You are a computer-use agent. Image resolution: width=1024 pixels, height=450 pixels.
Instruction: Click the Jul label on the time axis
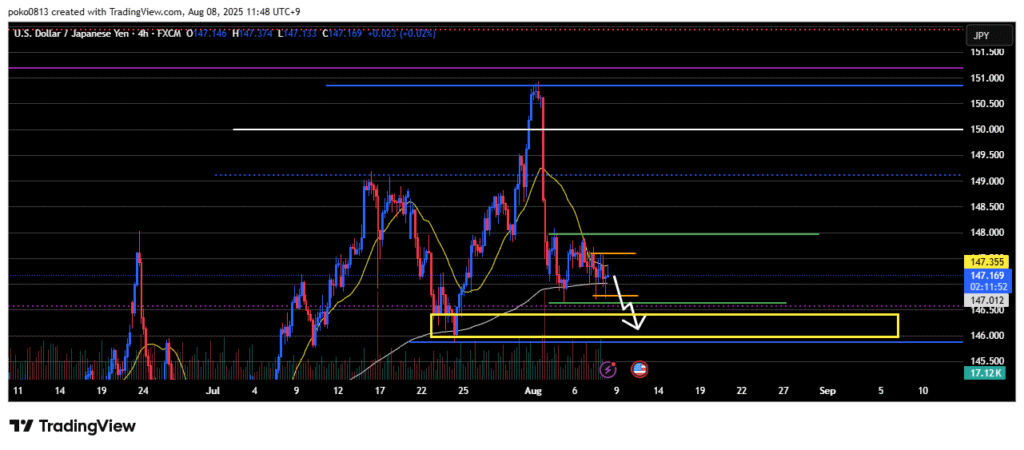(x=211, y=389)
